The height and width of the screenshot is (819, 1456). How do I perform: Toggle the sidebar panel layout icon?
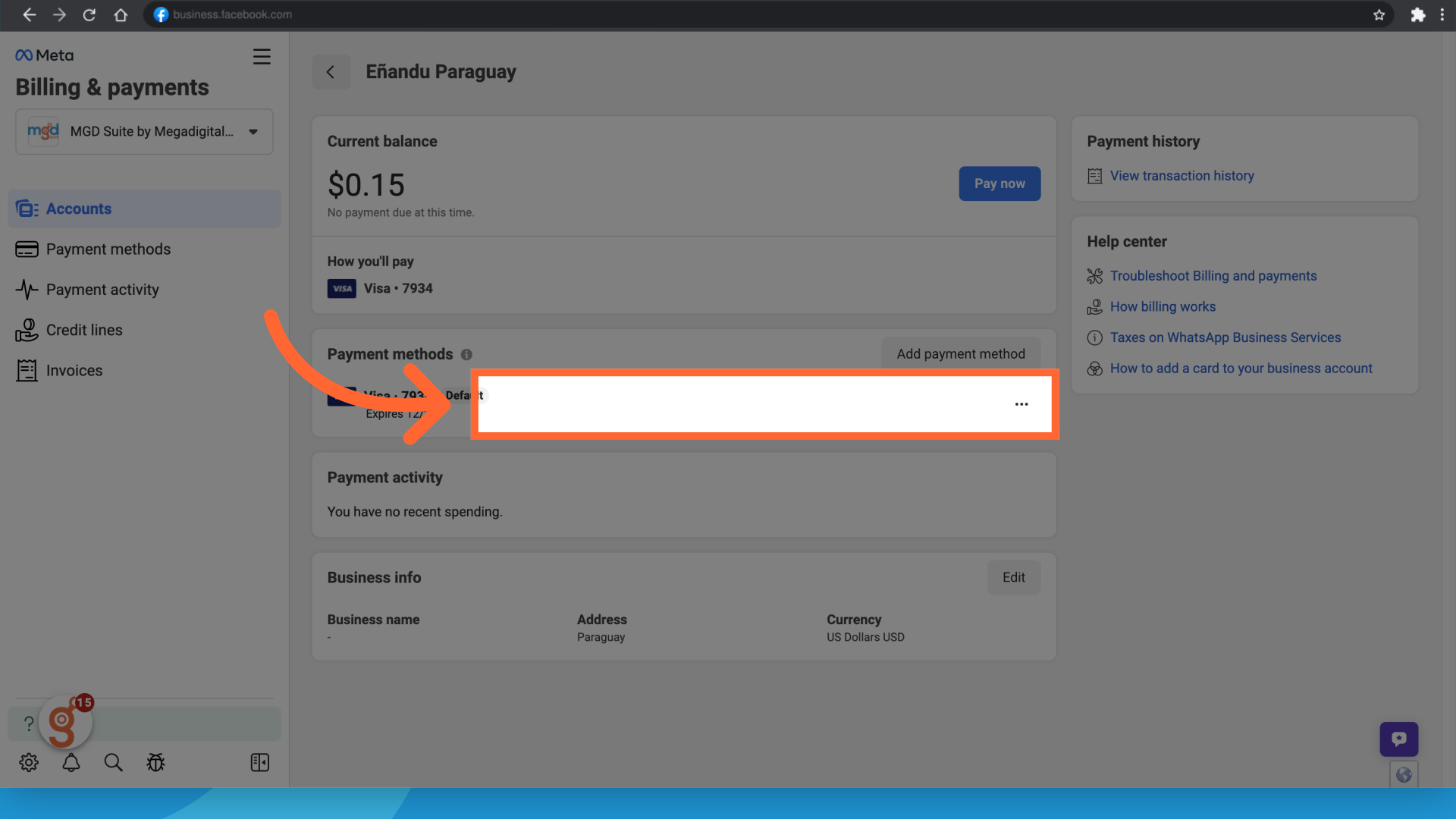click(x=260, y=763)
